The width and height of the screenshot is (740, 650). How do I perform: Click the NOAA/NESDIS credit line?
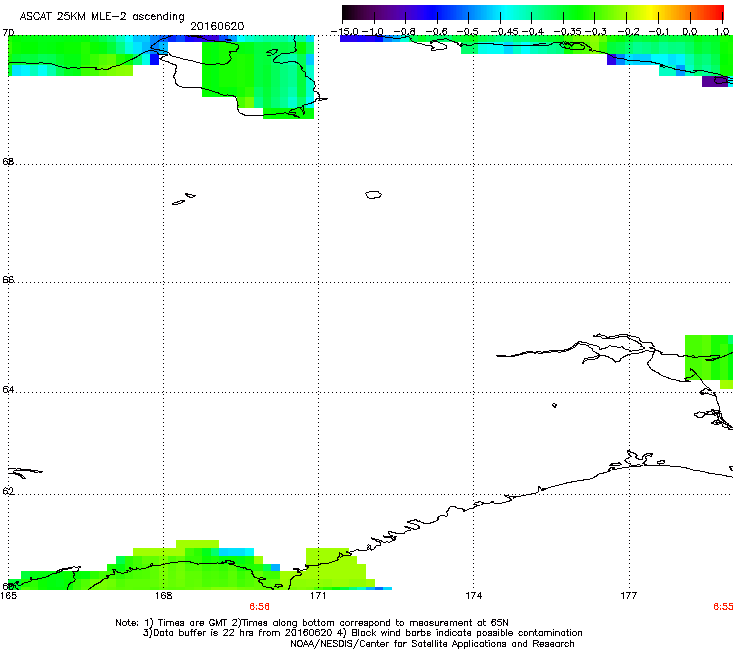(432, 644)
